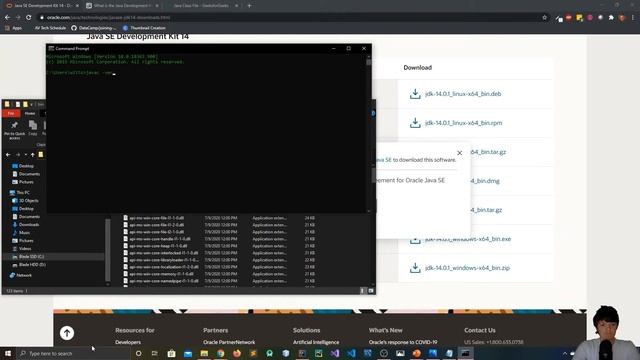Open the Apps bookmarks shortcut

click(x=13, y=28)
